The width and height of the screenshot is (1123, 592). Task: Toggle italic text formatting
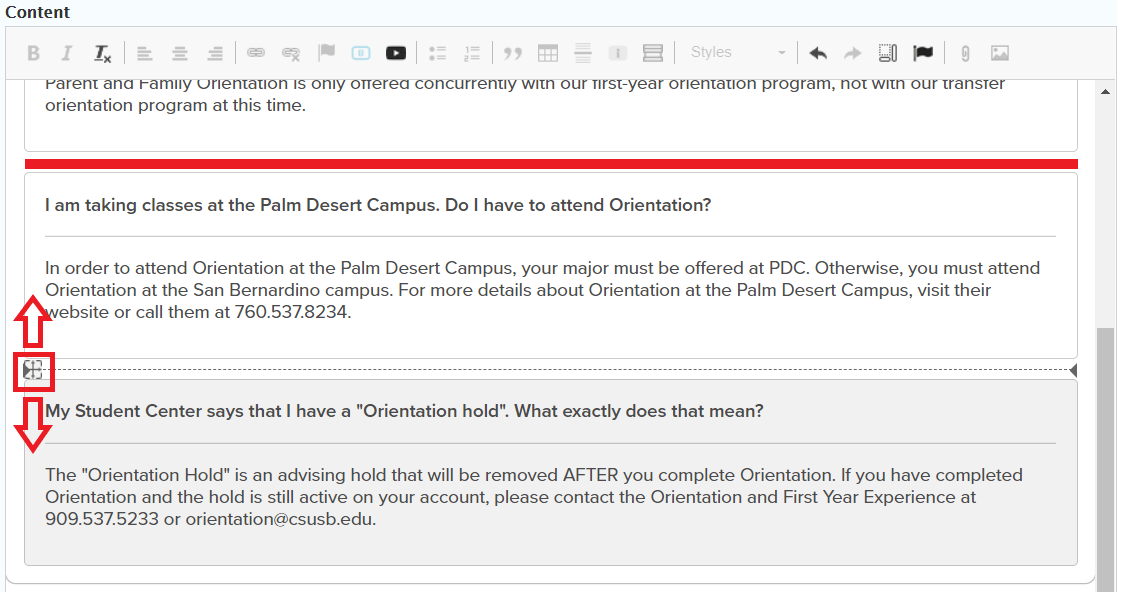pos(67,53)
